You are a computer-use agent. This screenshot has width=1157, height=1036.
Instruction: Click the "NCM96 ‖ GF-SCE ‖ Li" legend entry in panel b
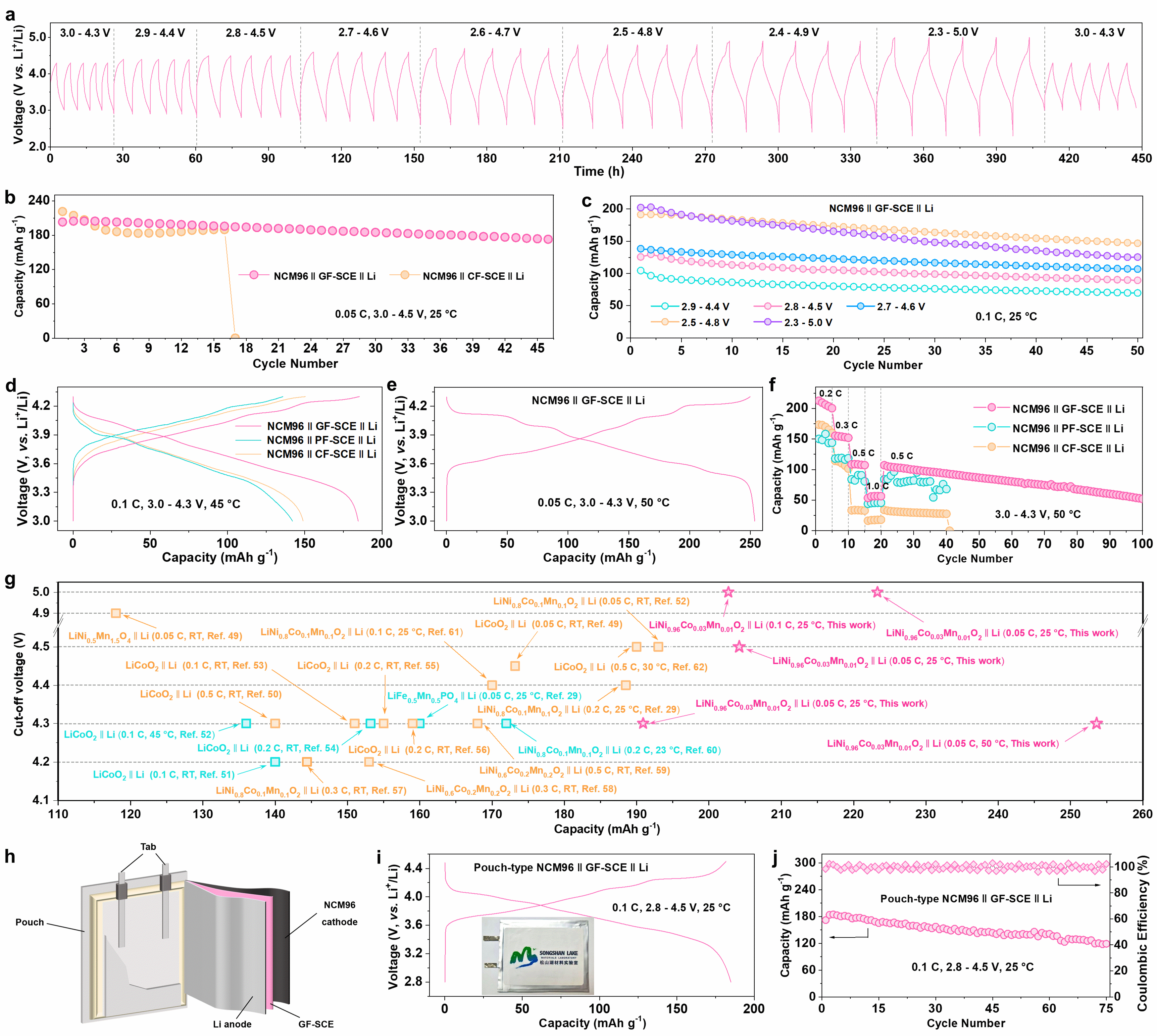click(308, 276)
